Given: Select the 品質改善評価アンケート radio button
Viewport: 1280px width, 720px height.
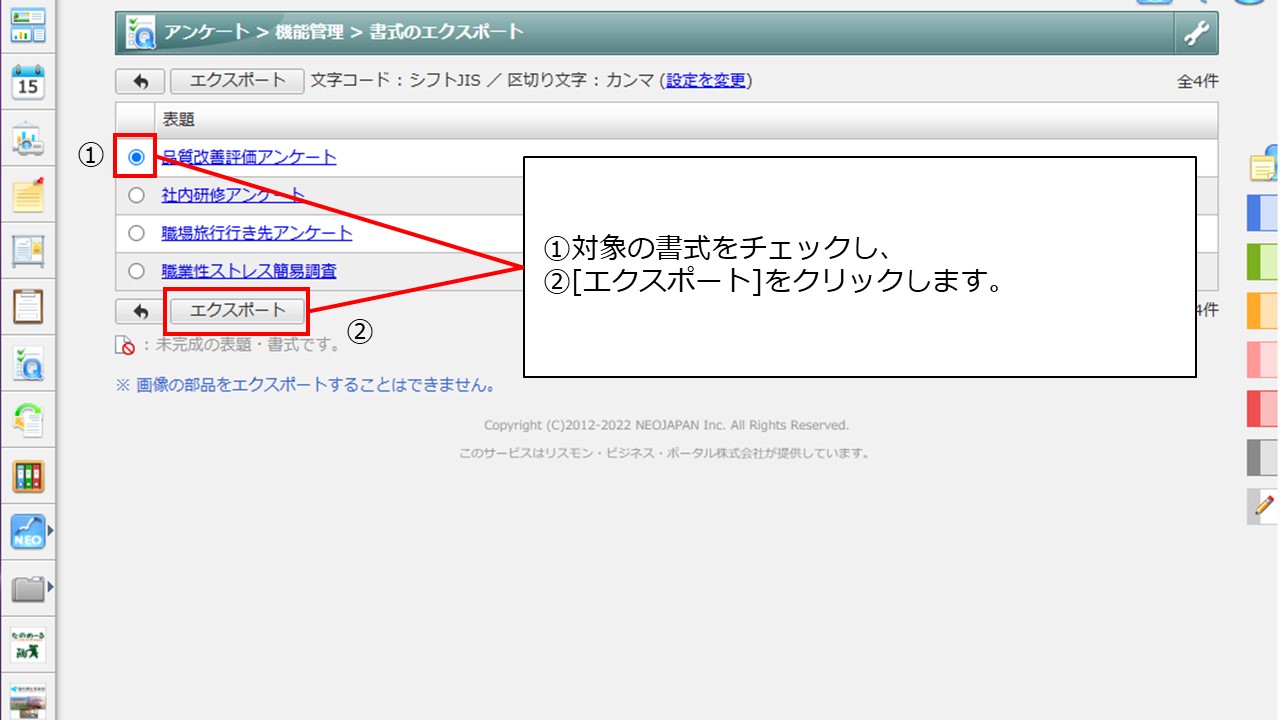Looking at the screenshot, I should pos(136,157).
